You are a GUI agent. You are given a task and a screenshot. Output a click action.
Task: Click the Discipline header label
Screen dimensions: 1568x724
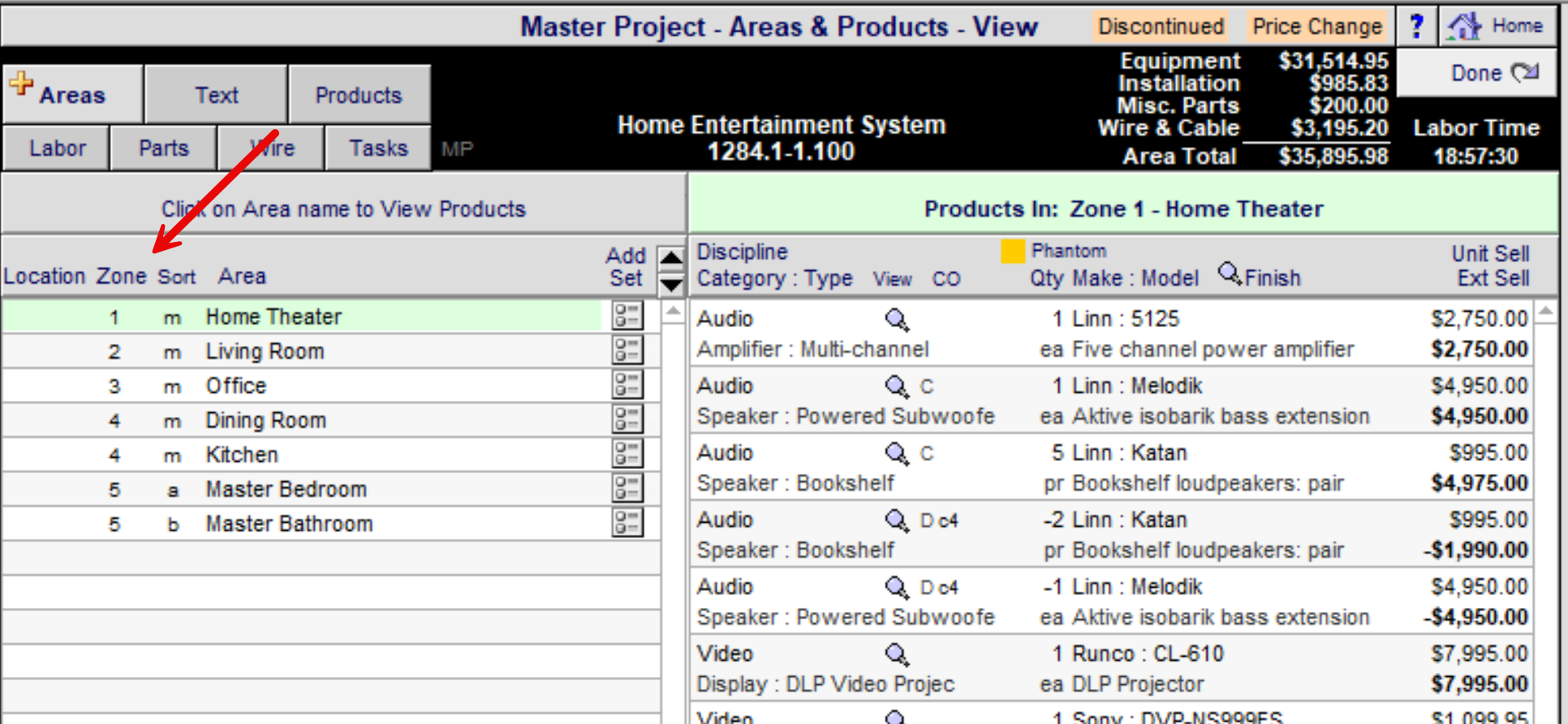click(742, 252)
